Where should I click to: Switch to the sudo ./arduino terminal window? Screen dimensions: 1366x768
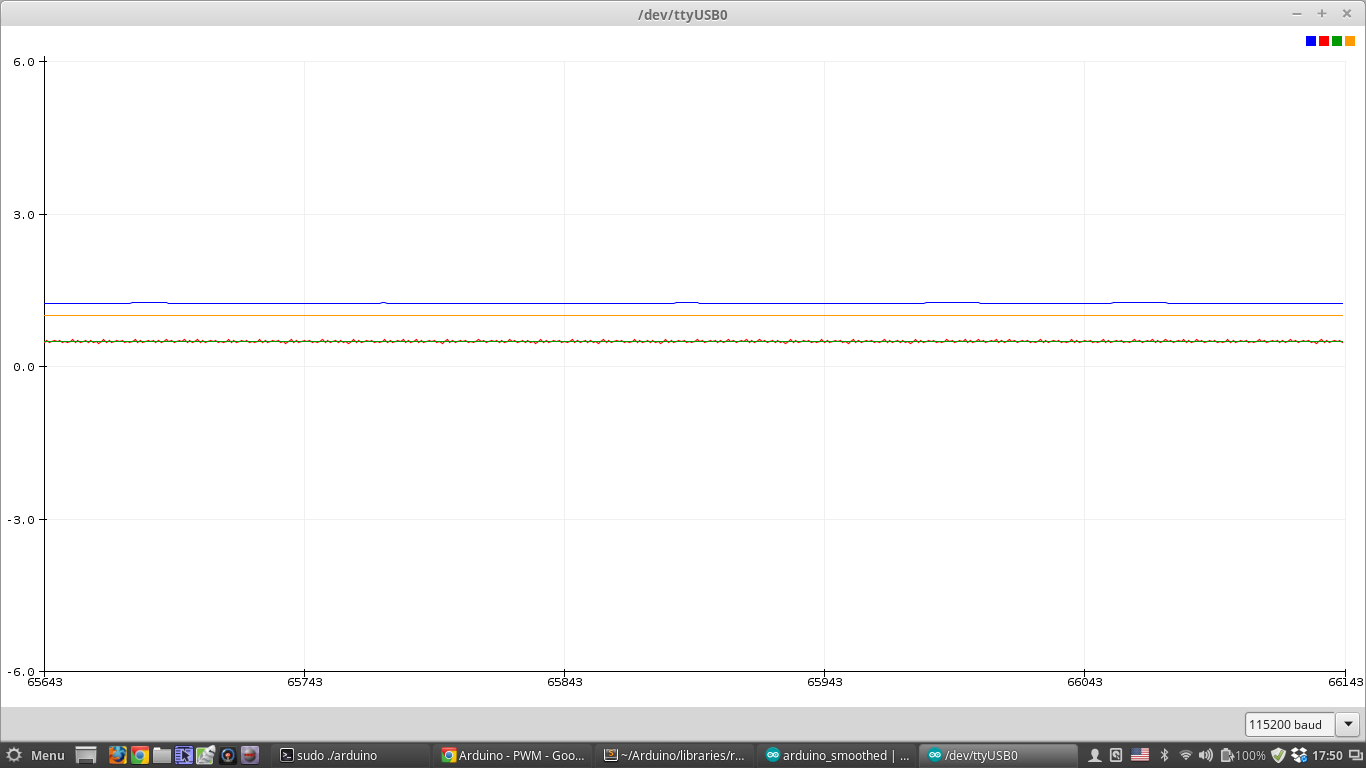[350, 755]
